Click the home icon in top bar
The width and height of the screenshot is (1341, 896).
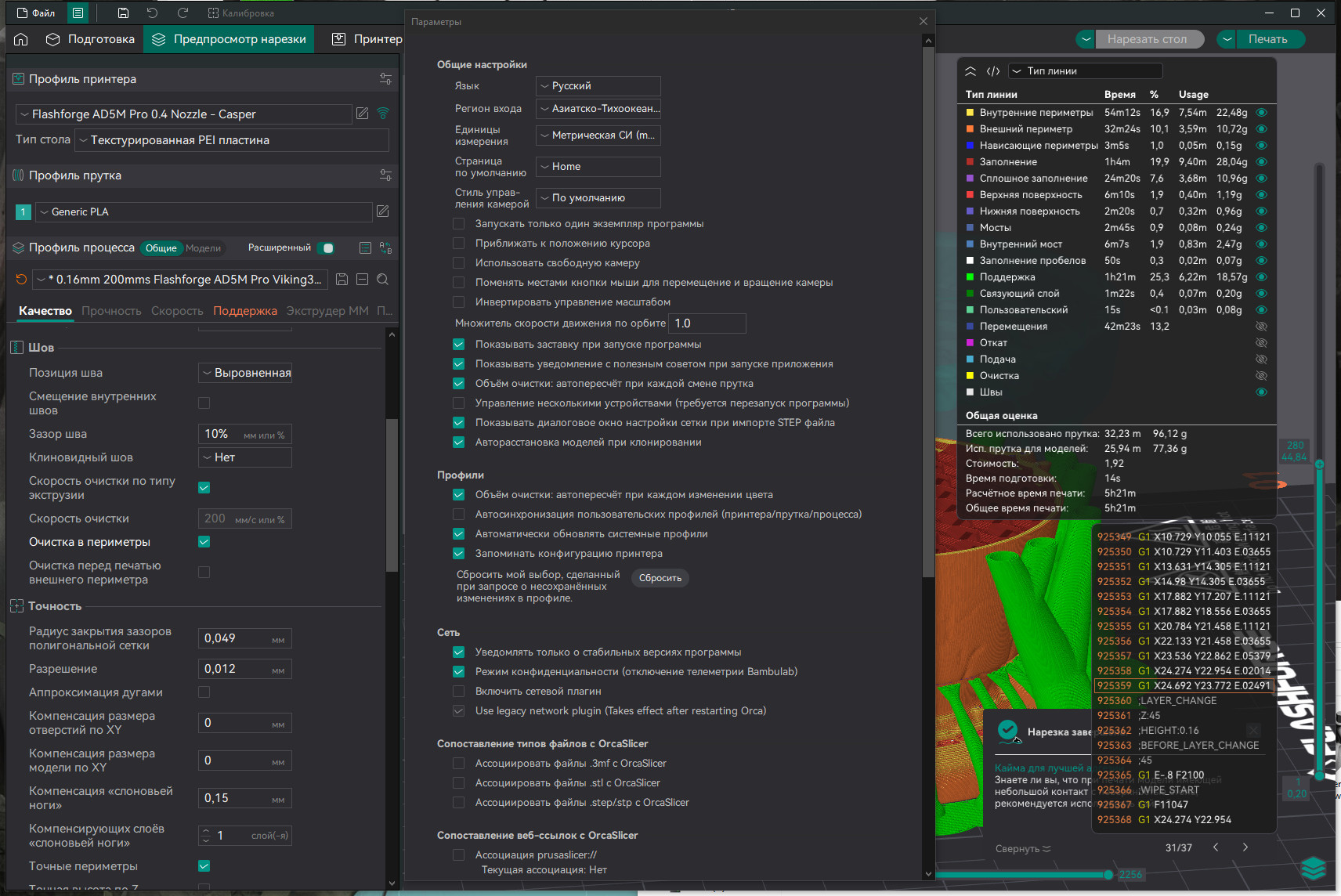click(x=21, y=39)
